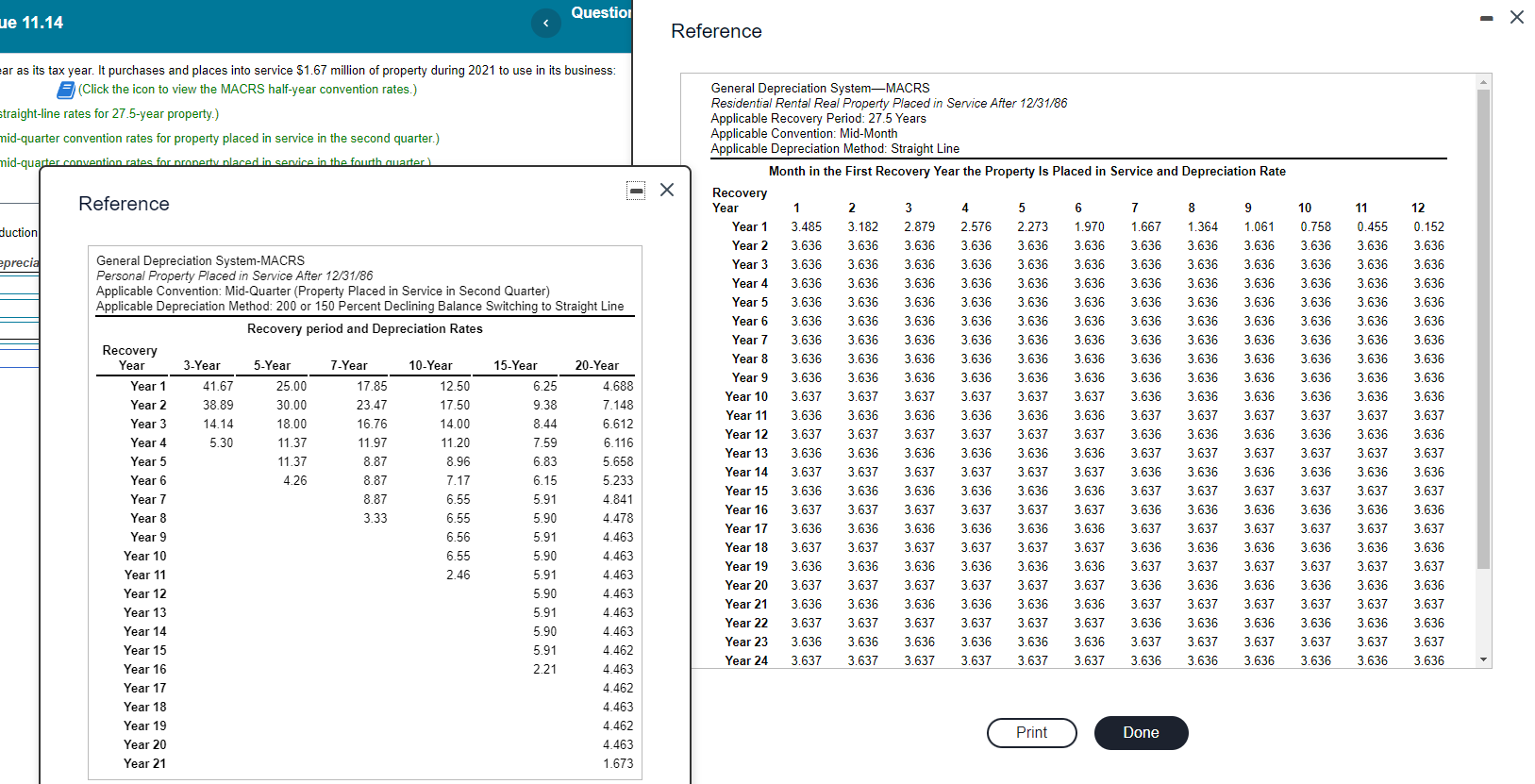Click Applicable Recovery Period: 27.5 Years text
This screenshot has width=1535, height=784.
(818, 119)
